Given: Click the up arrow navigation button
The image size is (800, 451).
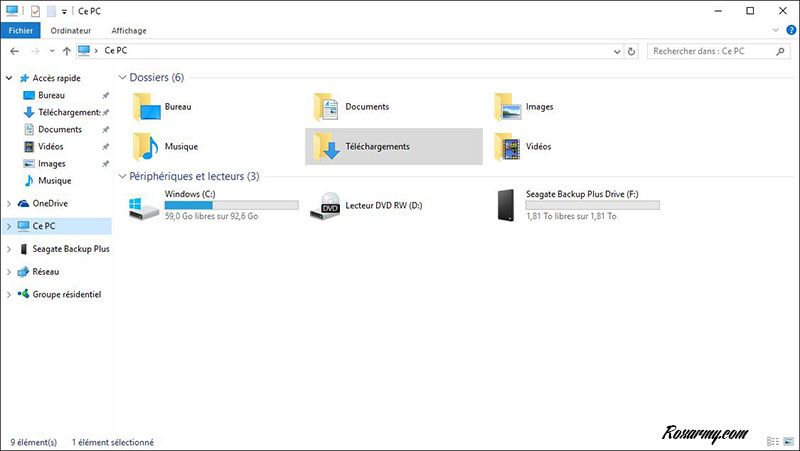Looking at the screenshot, I should click(x=66, y=50).
